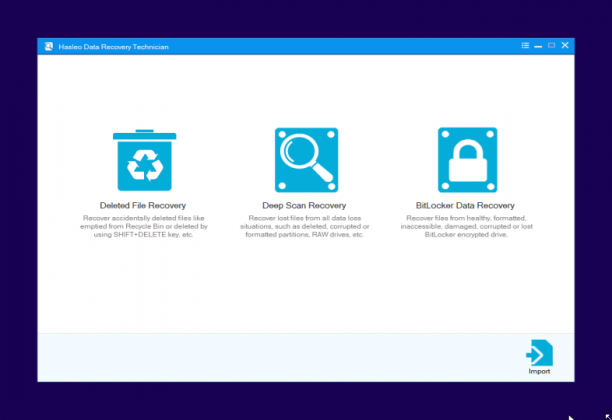This screenshot has width=612, height=420.
Task: Click the "Import" label
Action: [x=539, y=371]
